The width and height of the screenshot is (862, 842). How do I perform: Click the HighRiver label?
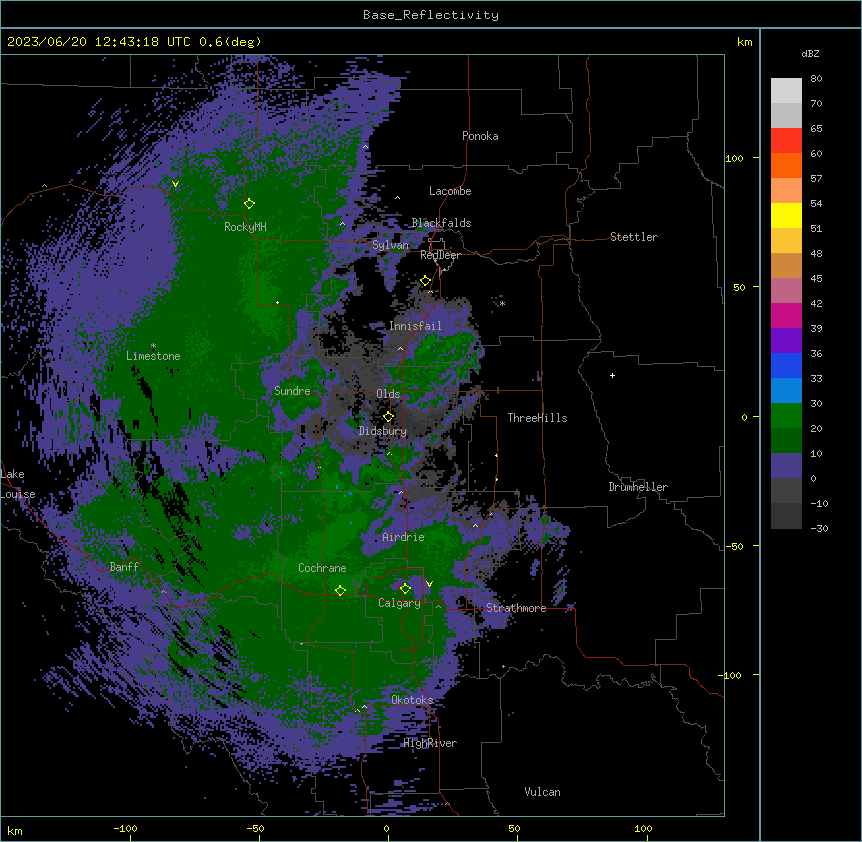point(430,743)
